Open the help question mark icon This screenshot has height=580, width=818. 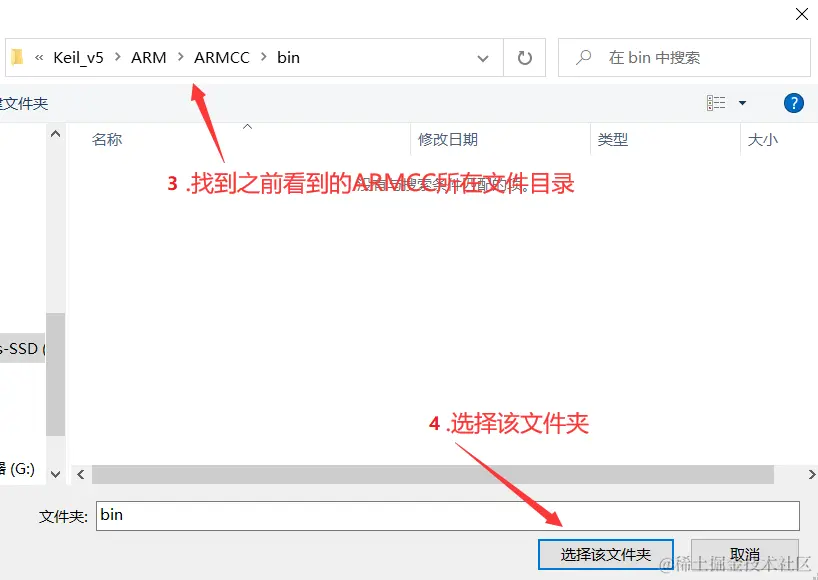point(793,103)
